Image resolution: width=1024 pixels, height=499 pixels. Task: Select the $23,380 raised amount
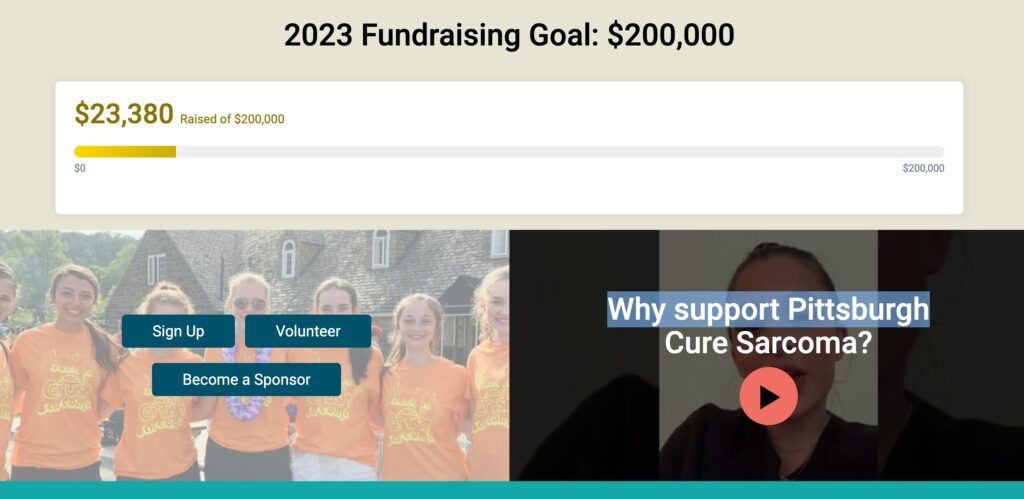[x=123, y=114]
